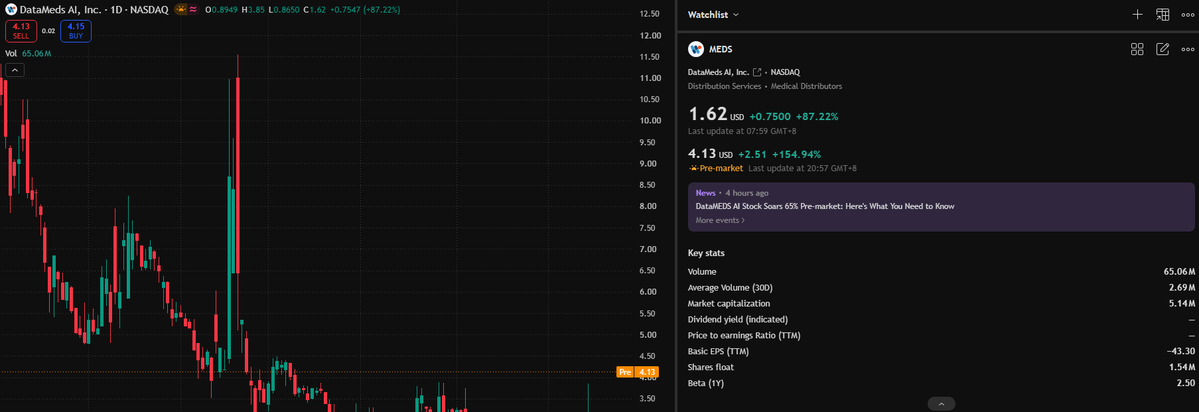Viewport: 1199px width, 412px height.
Task: Click the Medical Distributors industry link
Action: (806, 86)
